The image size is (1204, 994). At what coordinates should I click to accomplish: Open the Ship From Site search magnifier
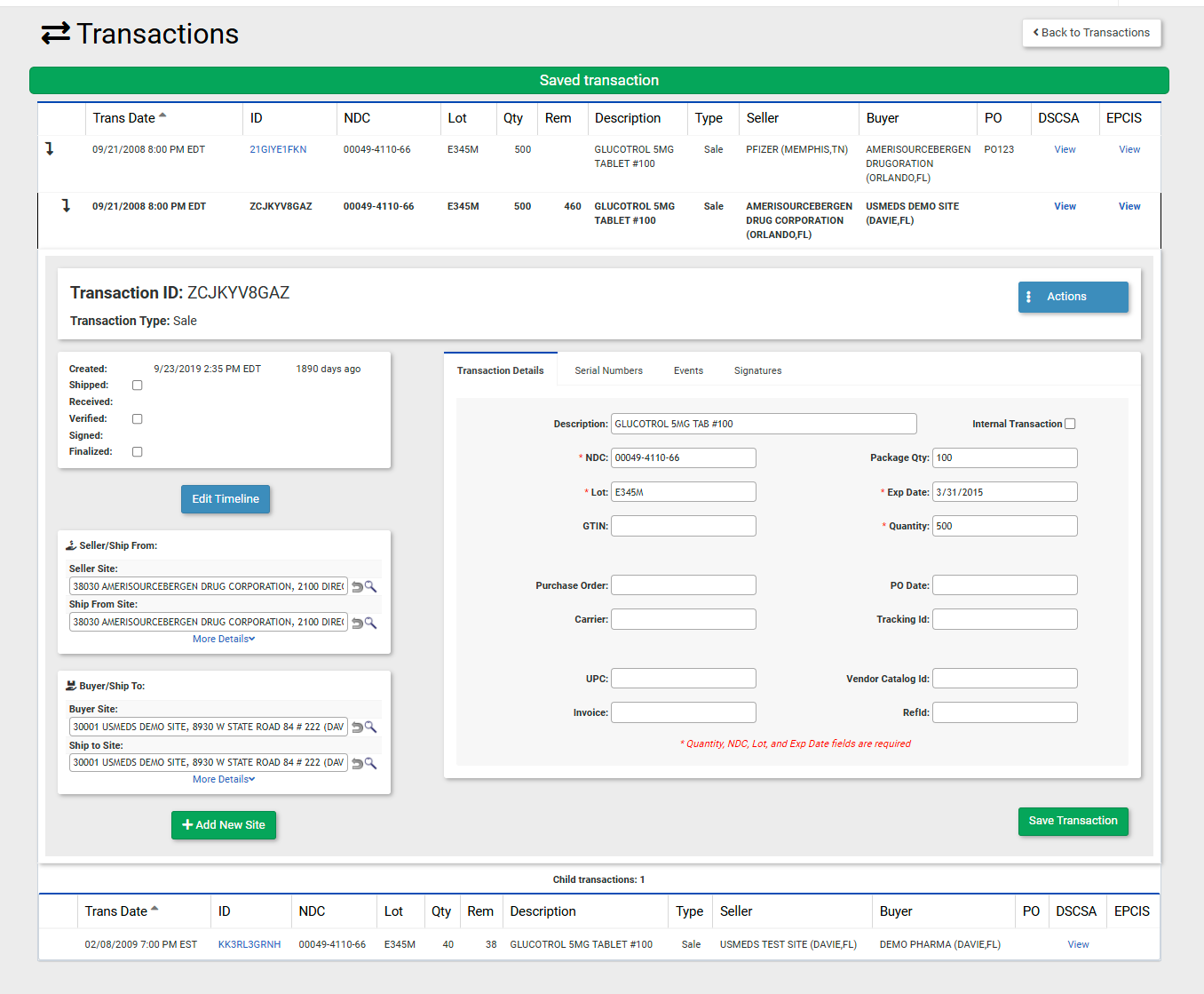click(x=371, y=623)
